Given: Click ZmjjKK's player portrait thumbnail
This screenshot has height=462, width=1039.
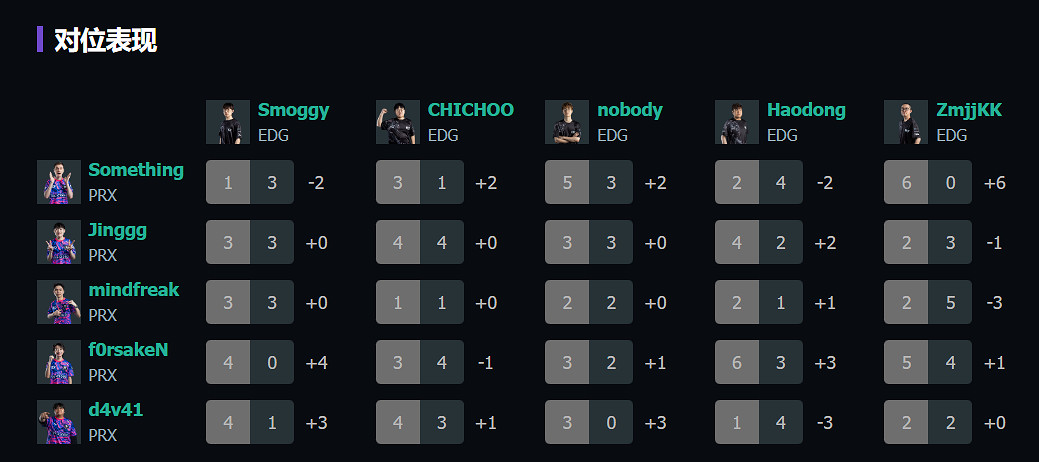Looking at the screenshot, I should [906, 122].
